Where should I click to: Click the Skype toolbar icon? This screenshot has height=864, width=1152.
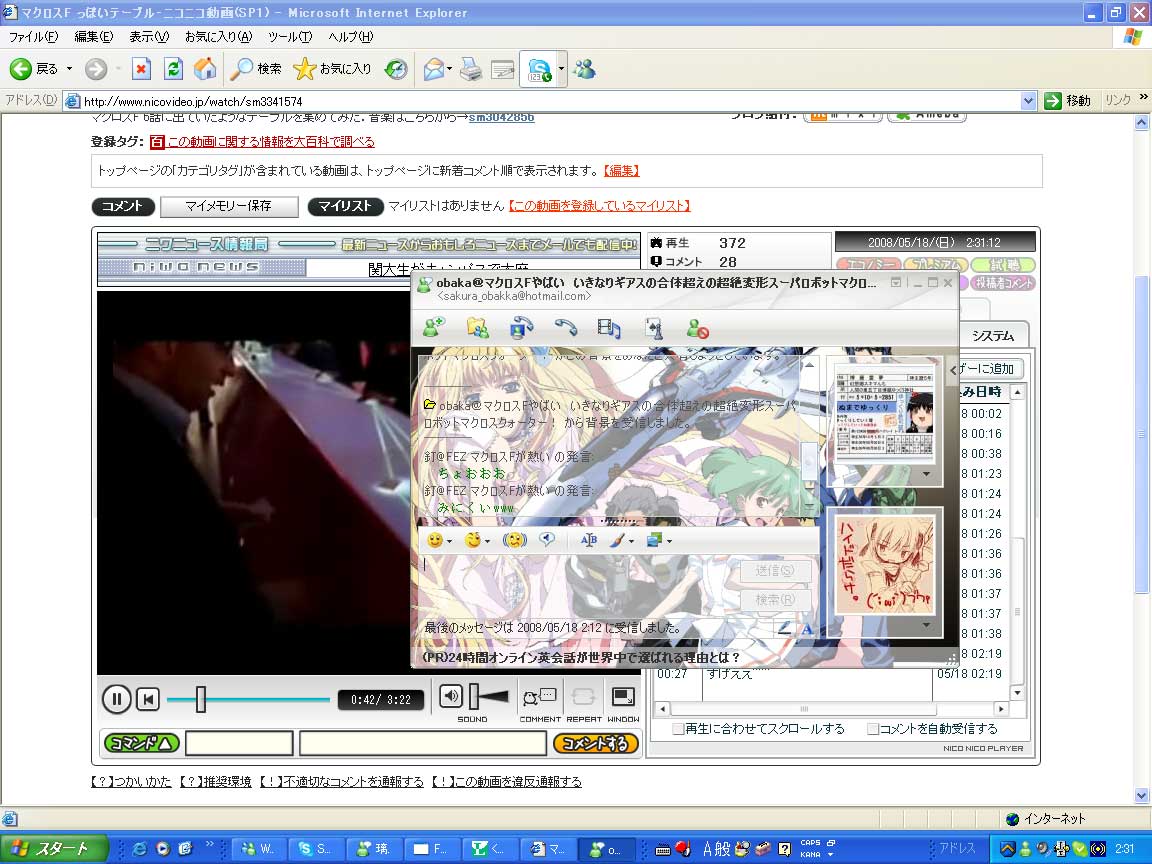539,70
